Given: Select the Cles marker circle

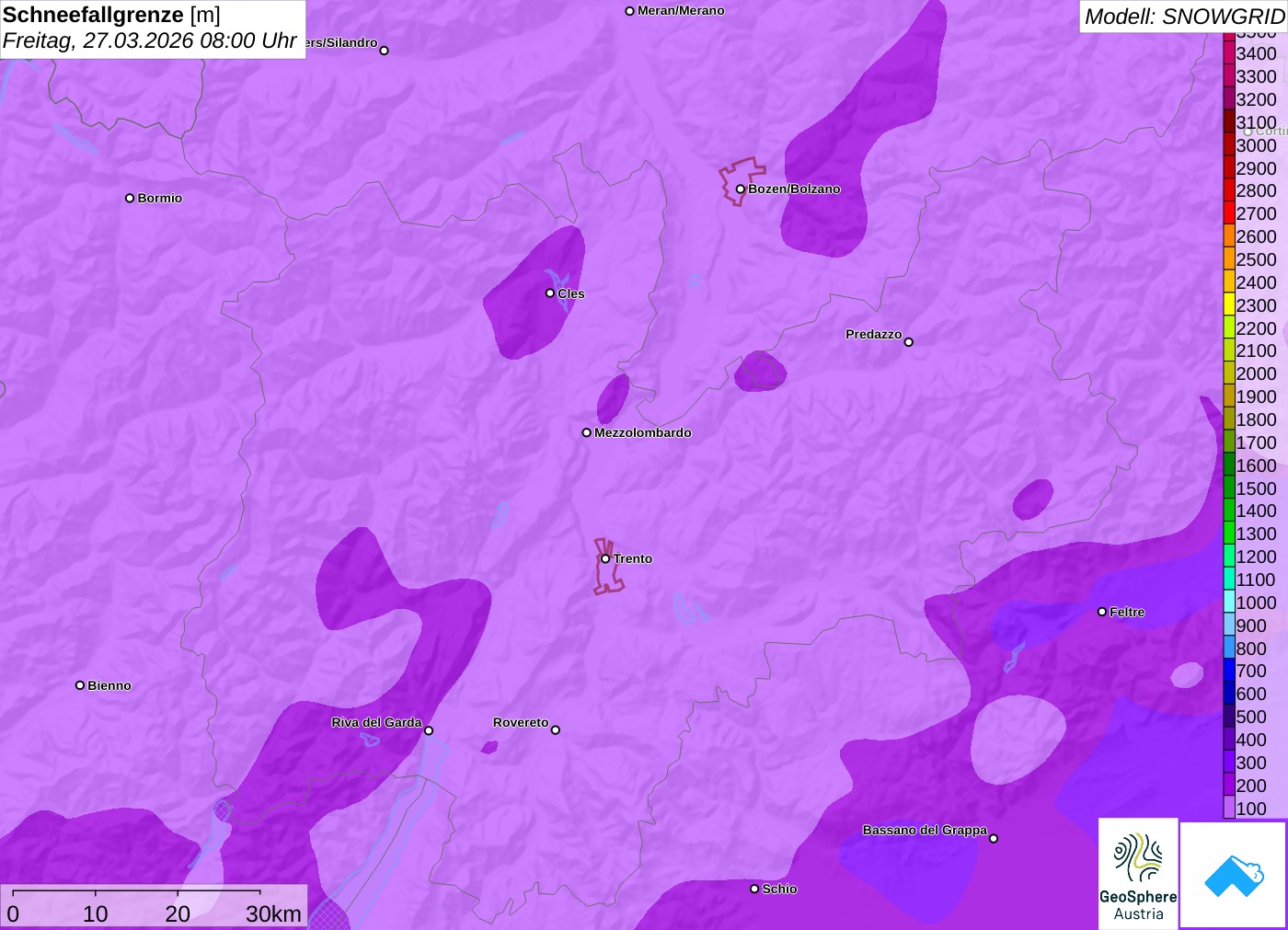Looking at the screenshot, I should (x=550, y=293).
